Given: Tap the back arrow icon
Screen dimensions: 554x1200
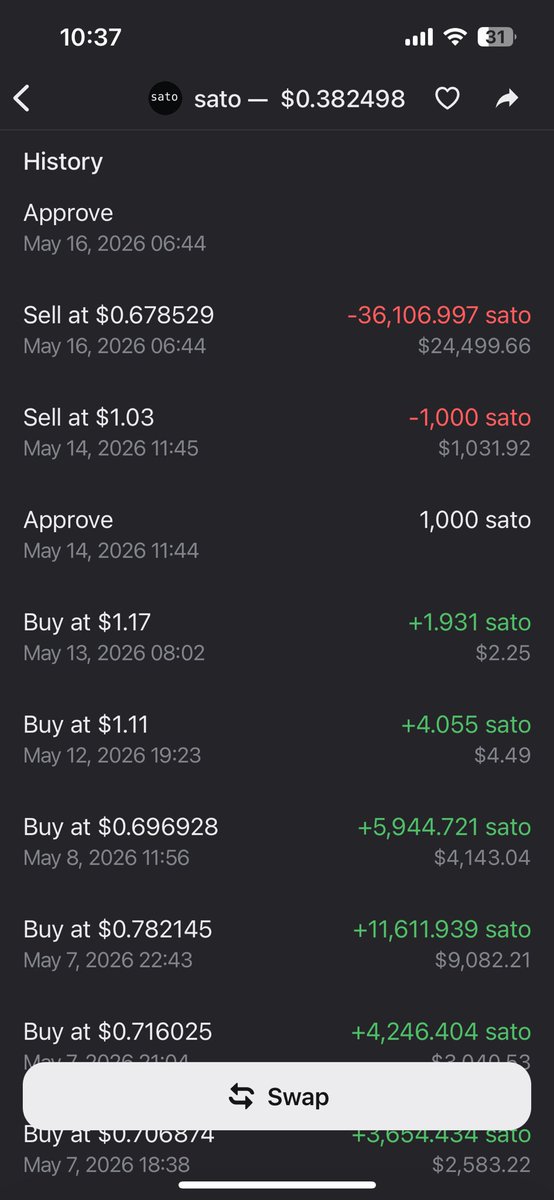Looking at the screenshot, I should 22,98.
